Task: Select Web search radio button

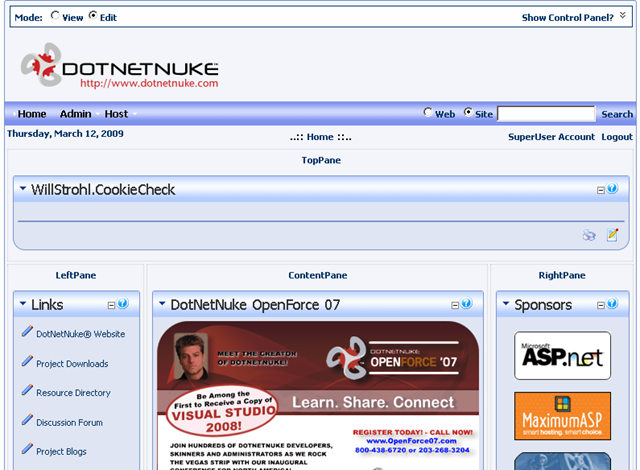Action: pos(428,112)
